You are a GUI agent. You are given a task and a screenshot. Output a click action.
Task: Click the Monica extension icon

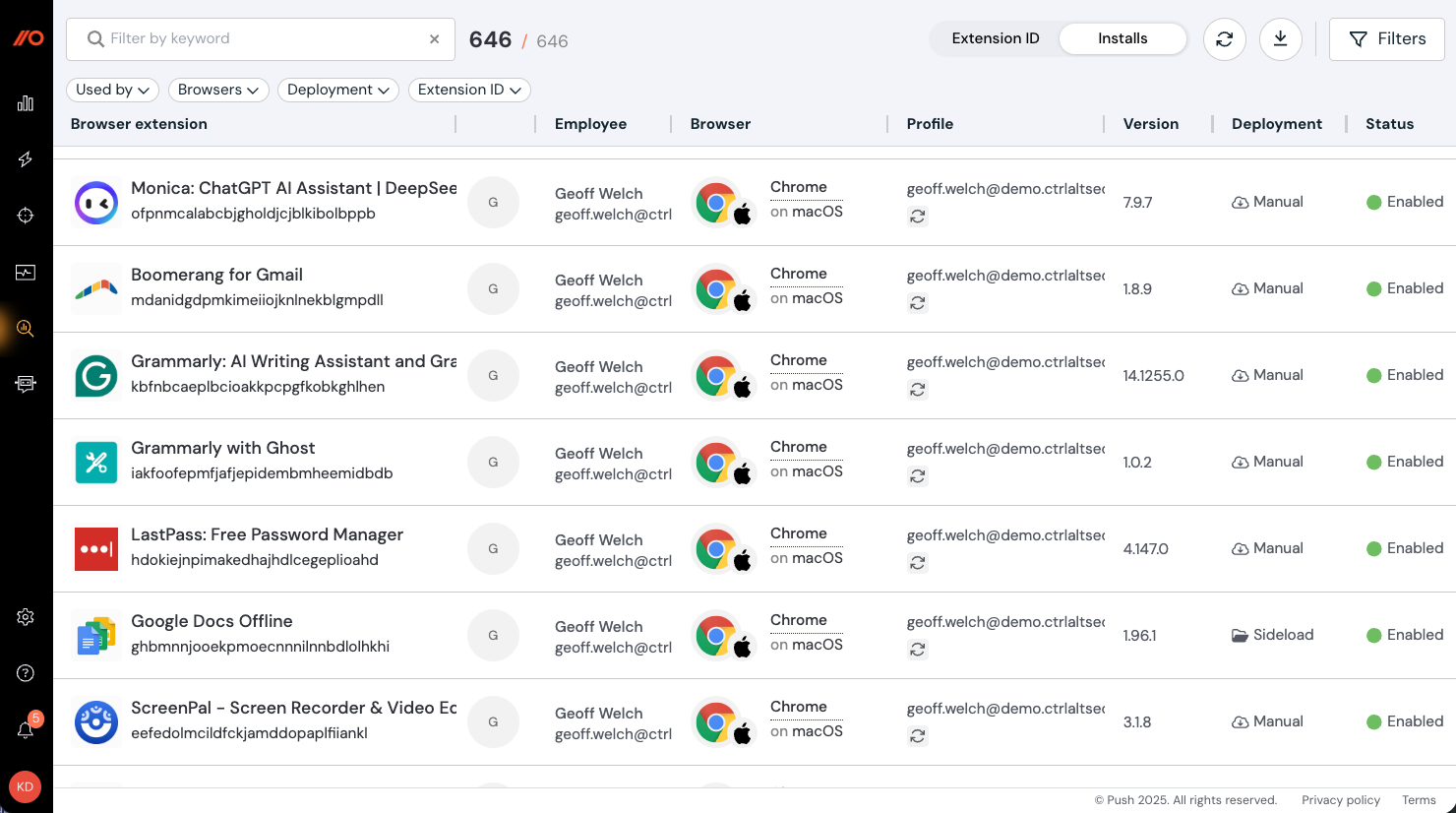[x=96, y=203]
